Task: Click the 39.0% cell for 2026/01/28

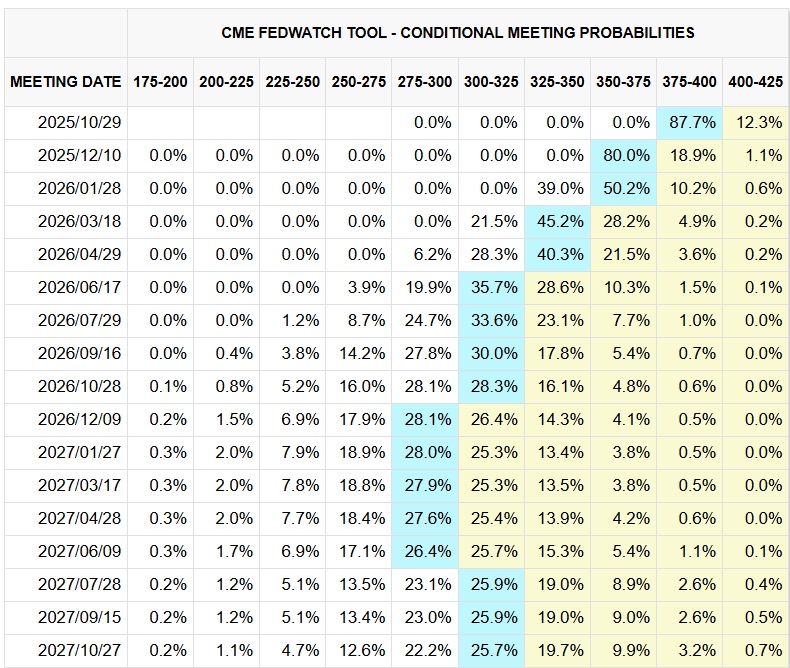Action: point(558,188)
